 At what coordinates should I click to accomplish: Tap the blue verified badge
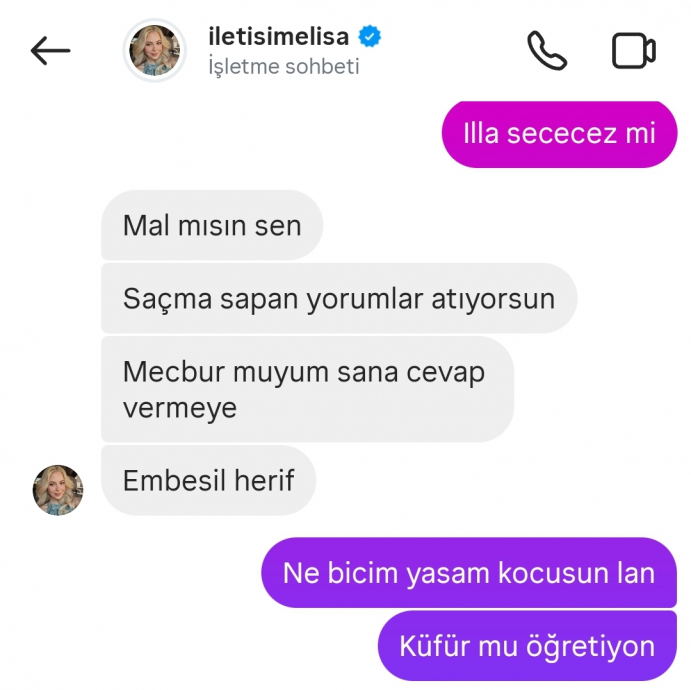369,36
